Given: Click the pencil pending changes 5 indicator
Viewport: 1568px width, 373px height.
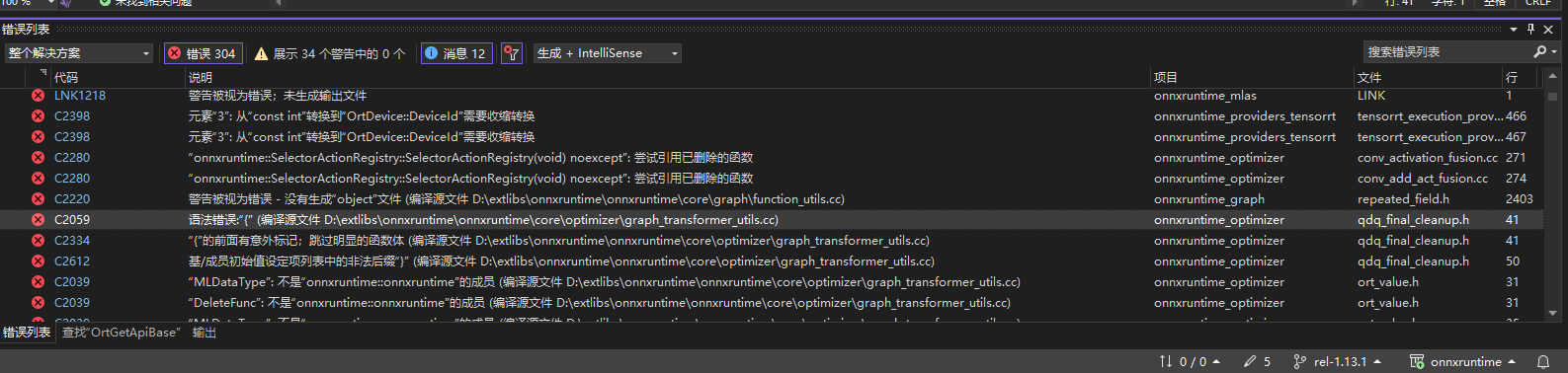Looking at the screenshot, I should [x=1258, y=362].
